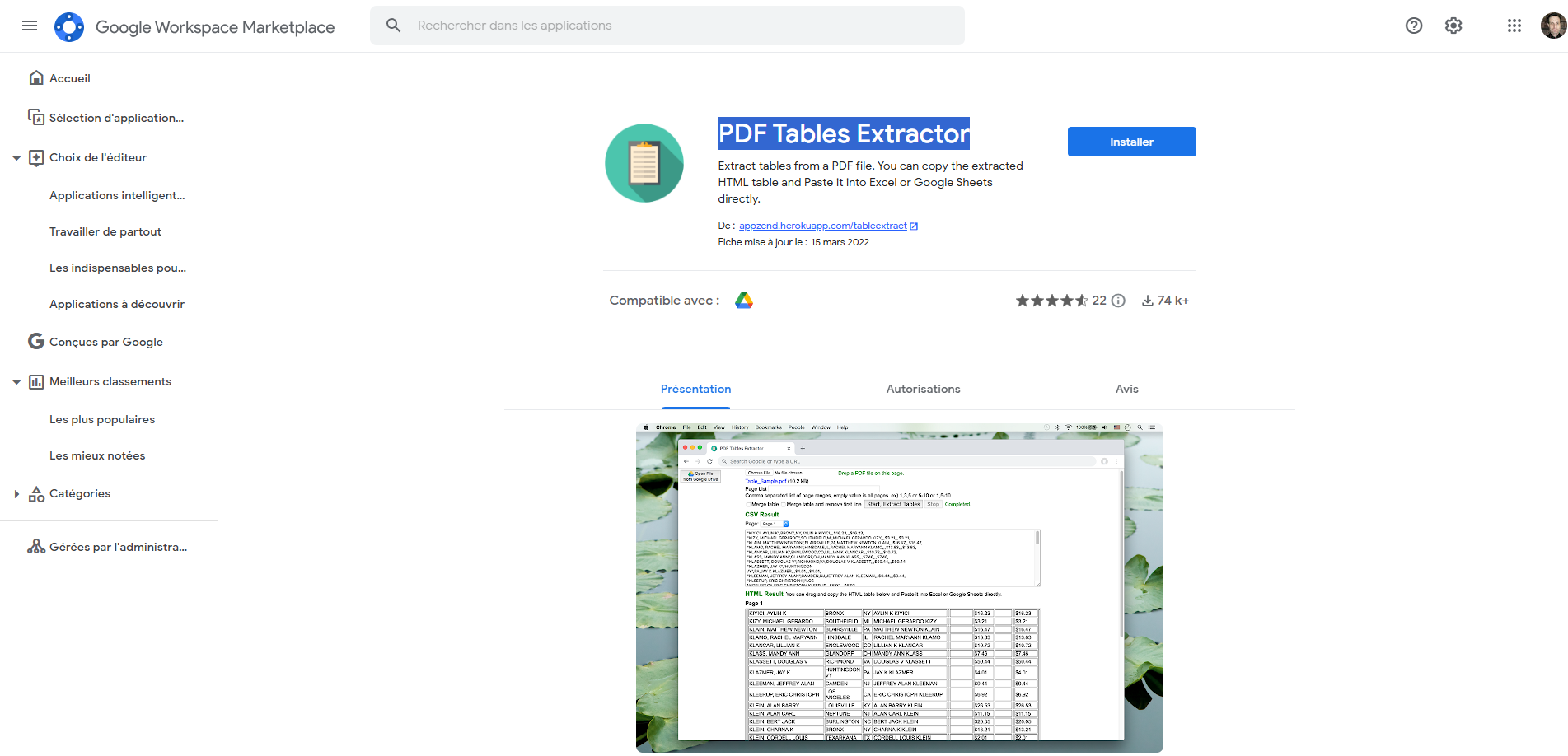Open the Google apps grid
Screen dimensions: 1568x756
coord(1514,26)
